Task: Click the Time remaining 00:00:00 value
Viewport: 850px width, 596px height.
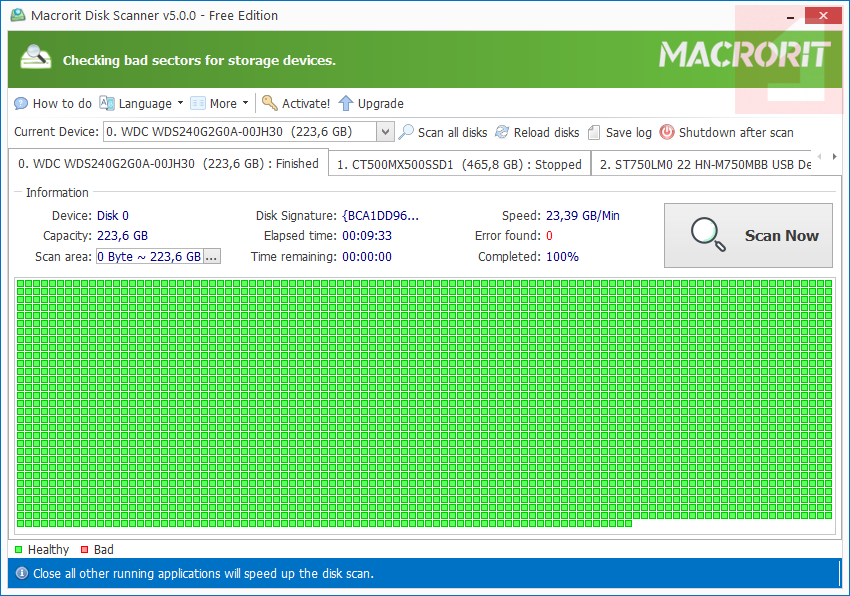Action: pyautogui.click(x=367, y=257)
